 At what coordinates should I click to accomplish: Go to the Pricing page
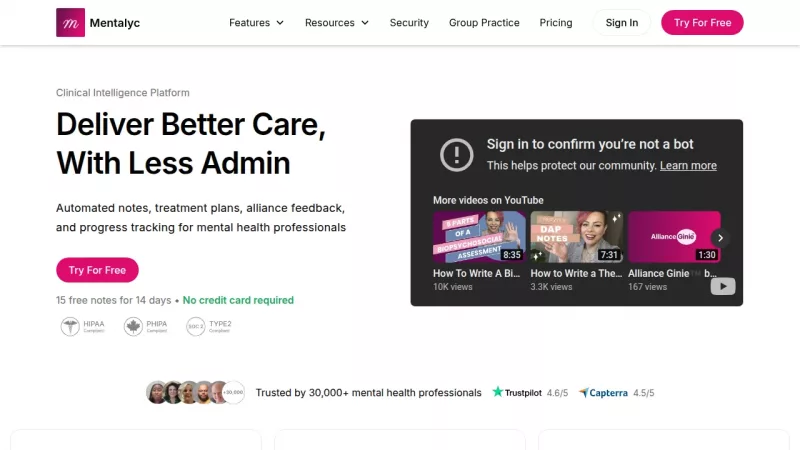coord(556,22)
